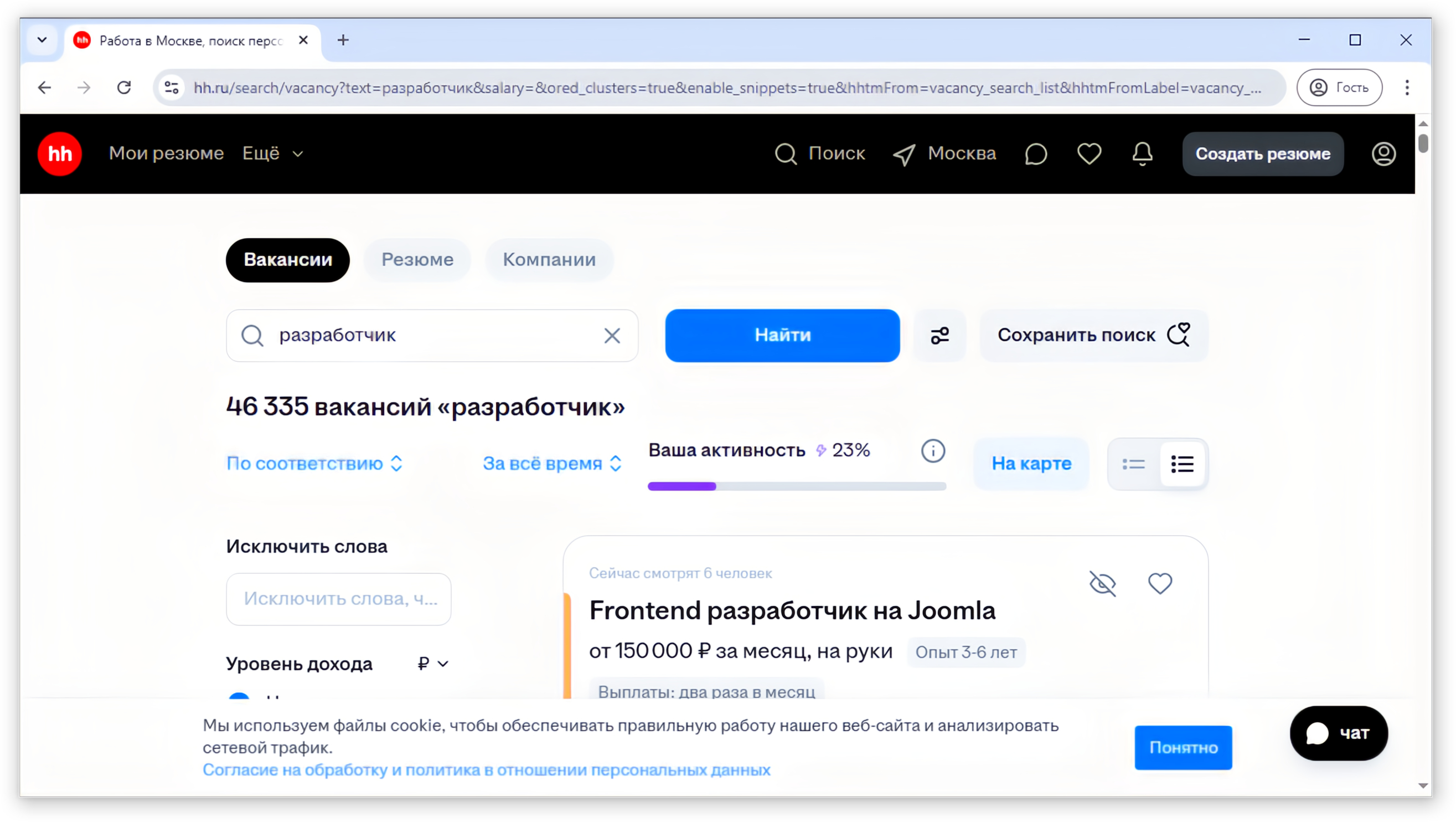Open the tab search dropdown arrow
1456x822 pixels.
(43, 40)
